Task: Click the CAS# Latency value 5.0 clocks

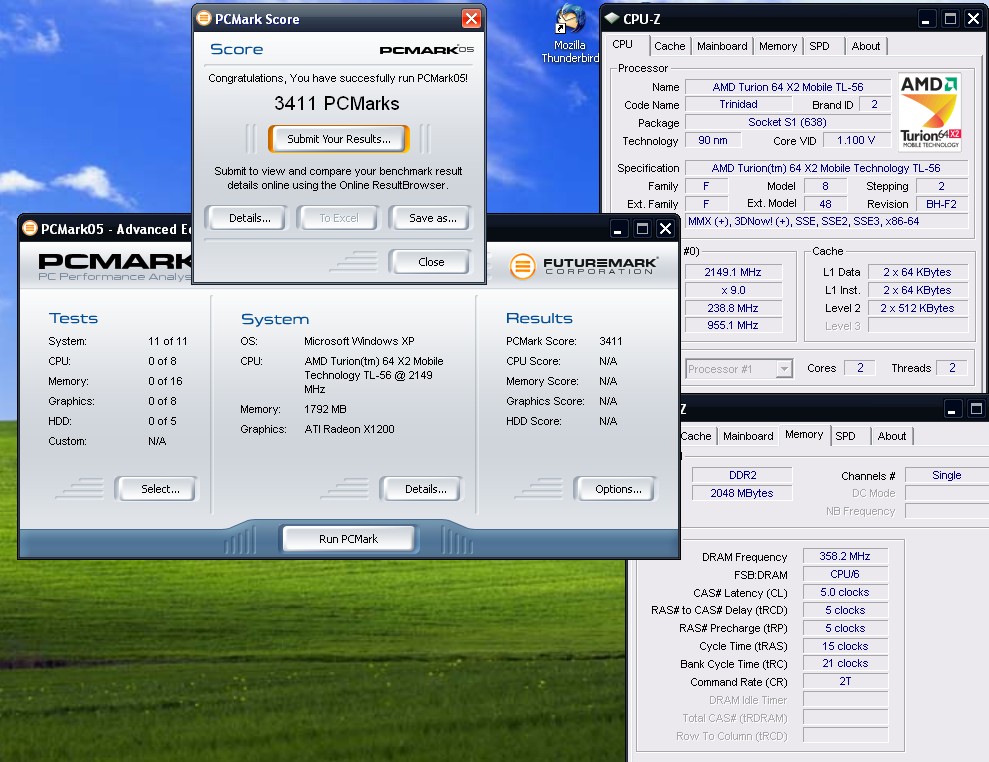Action: pos(845,592)
